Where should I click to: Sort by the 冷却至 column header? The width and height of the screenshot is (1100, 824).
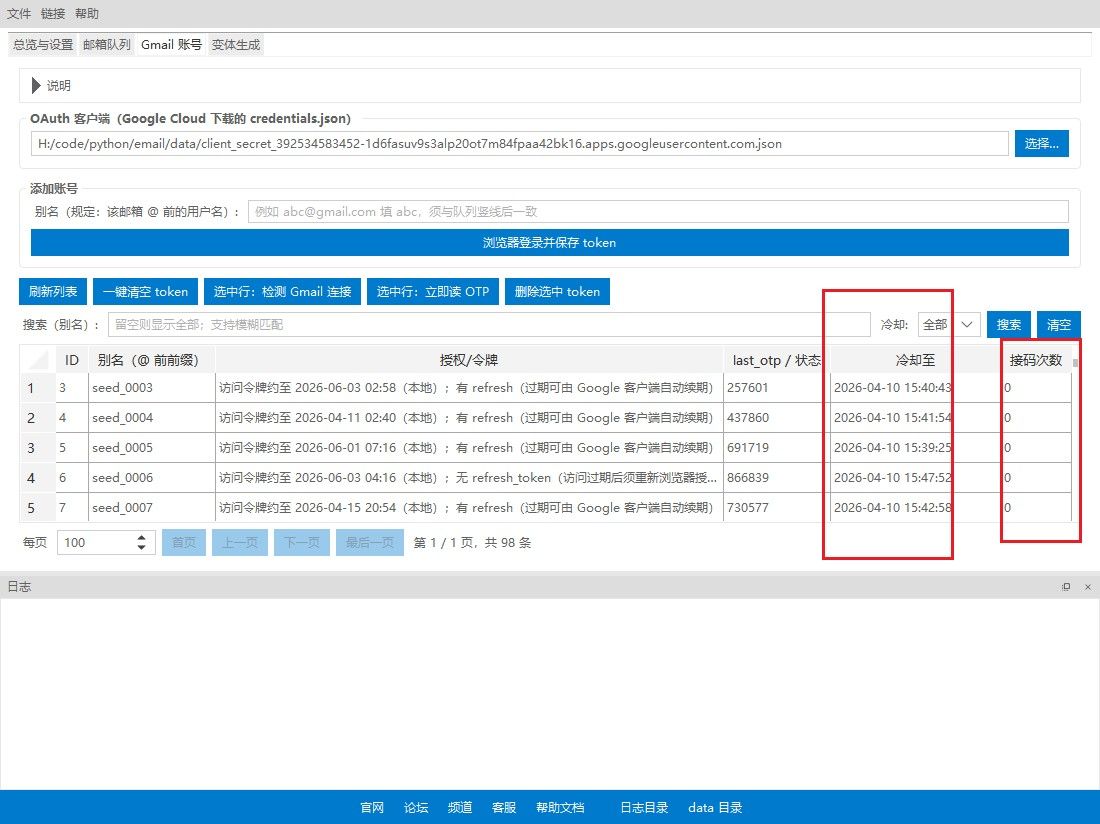pyautogui.click(x=914, y=360)
